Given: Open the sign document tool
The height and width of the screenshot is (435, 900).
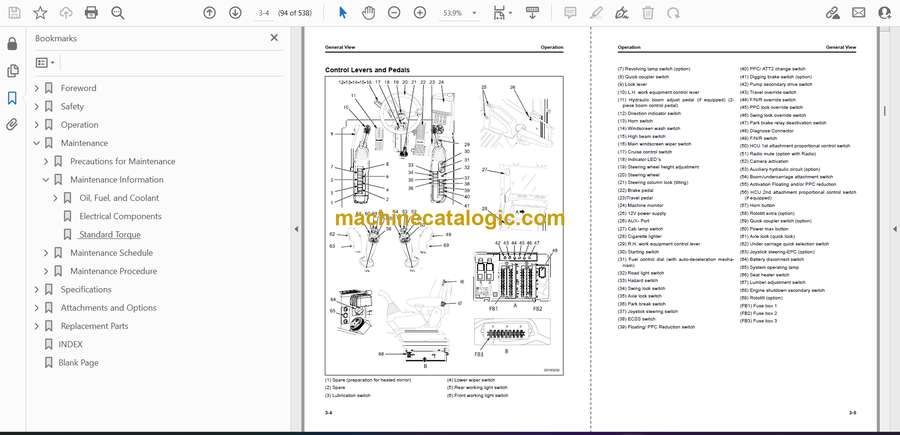Looking at the screenshot, I should (x=622, y=13).
